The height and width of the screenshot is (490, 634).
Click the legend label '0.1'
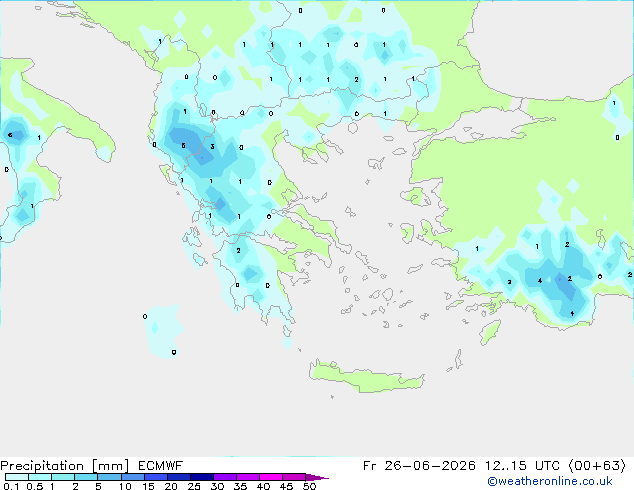point(11,486)
